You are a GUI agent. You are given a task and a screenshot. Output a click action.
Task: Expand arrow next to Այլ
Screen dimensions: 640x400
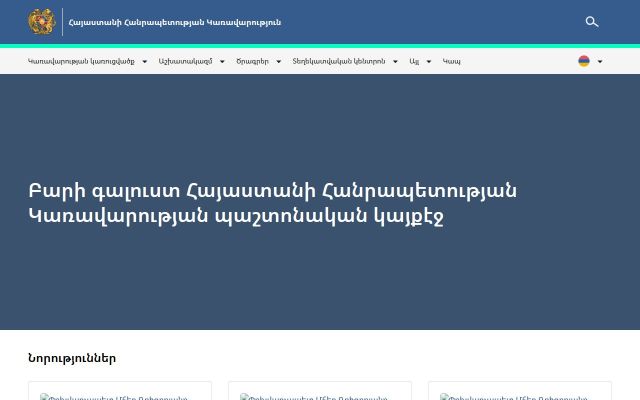tap(429, 62)
